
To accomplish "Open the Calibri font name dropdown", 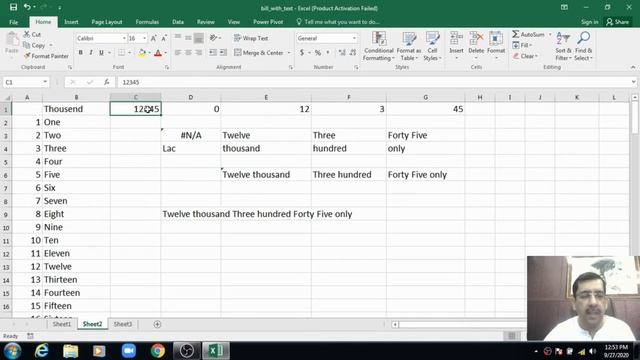I will click(124, 38).
